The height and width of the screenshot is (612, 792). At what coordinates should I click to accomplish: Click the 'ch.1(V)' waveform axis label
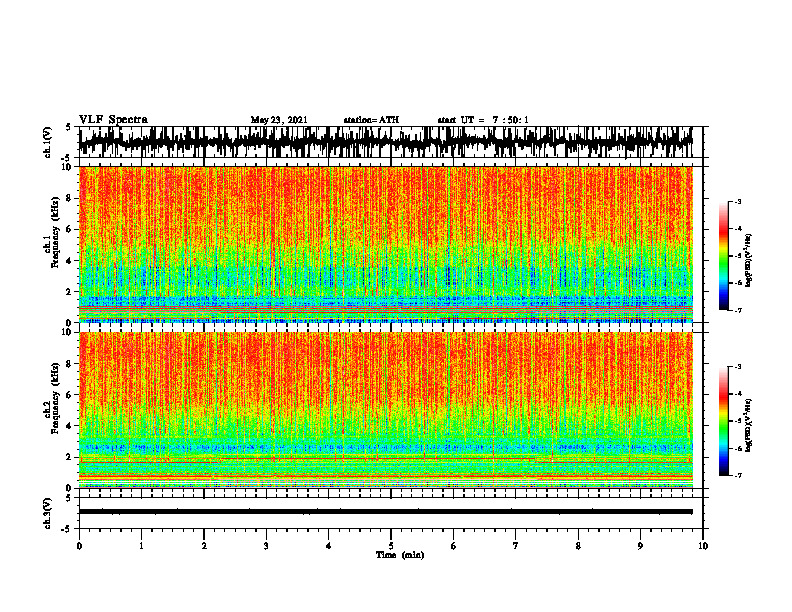pyautogui.click(x=47, y=142)
